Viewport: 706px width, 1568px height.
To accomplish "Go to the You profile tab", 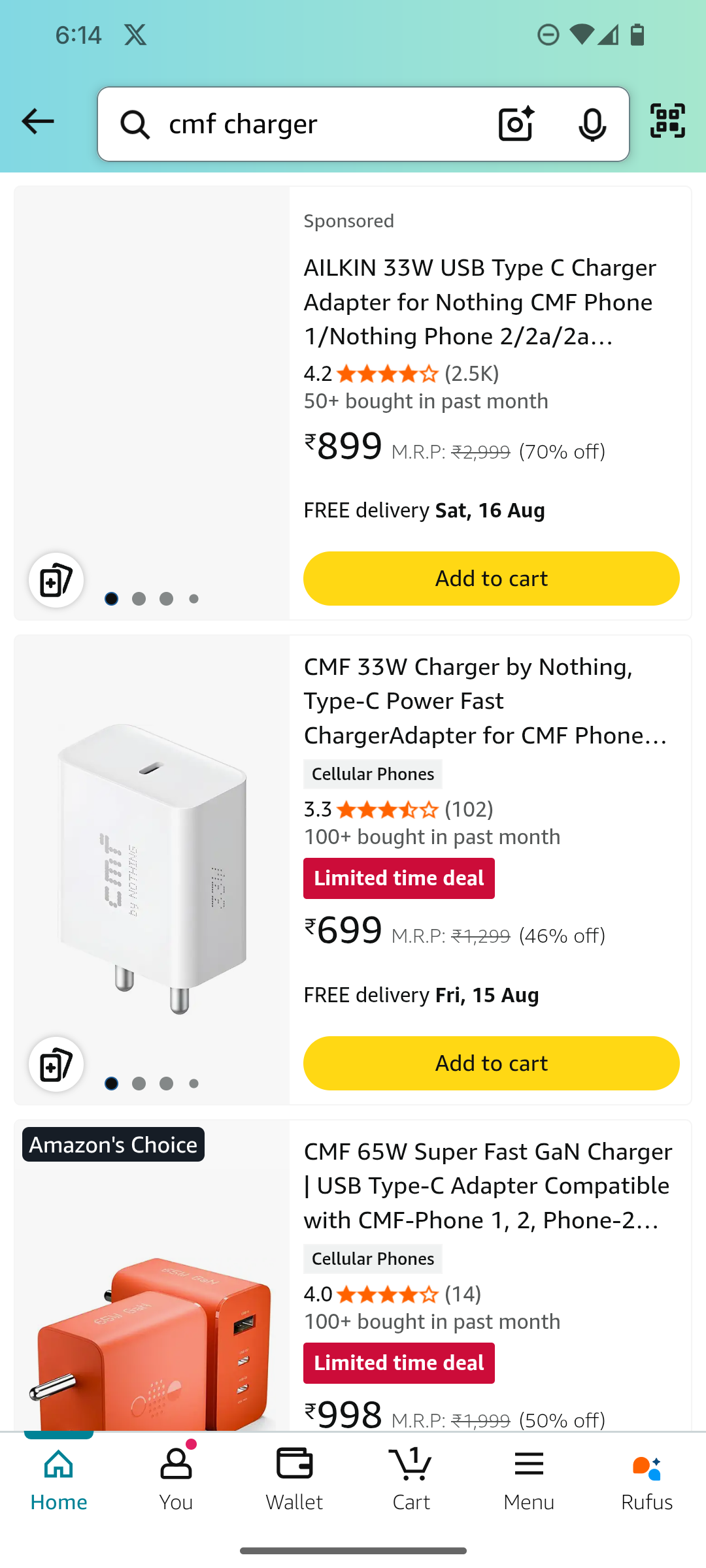I will (x=176, y=1478).
